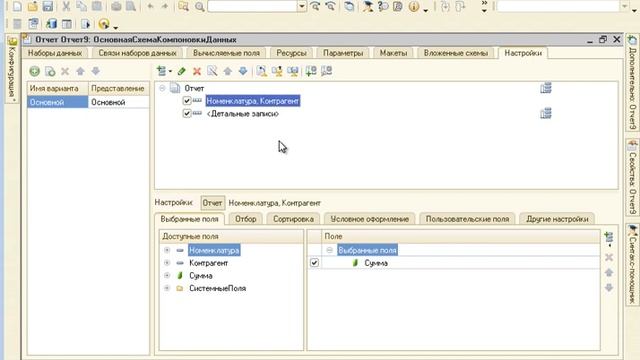Open the Синтакс-помощник side panel
The width and height of the screenshot is (640, 360).
tap(632, 264)
